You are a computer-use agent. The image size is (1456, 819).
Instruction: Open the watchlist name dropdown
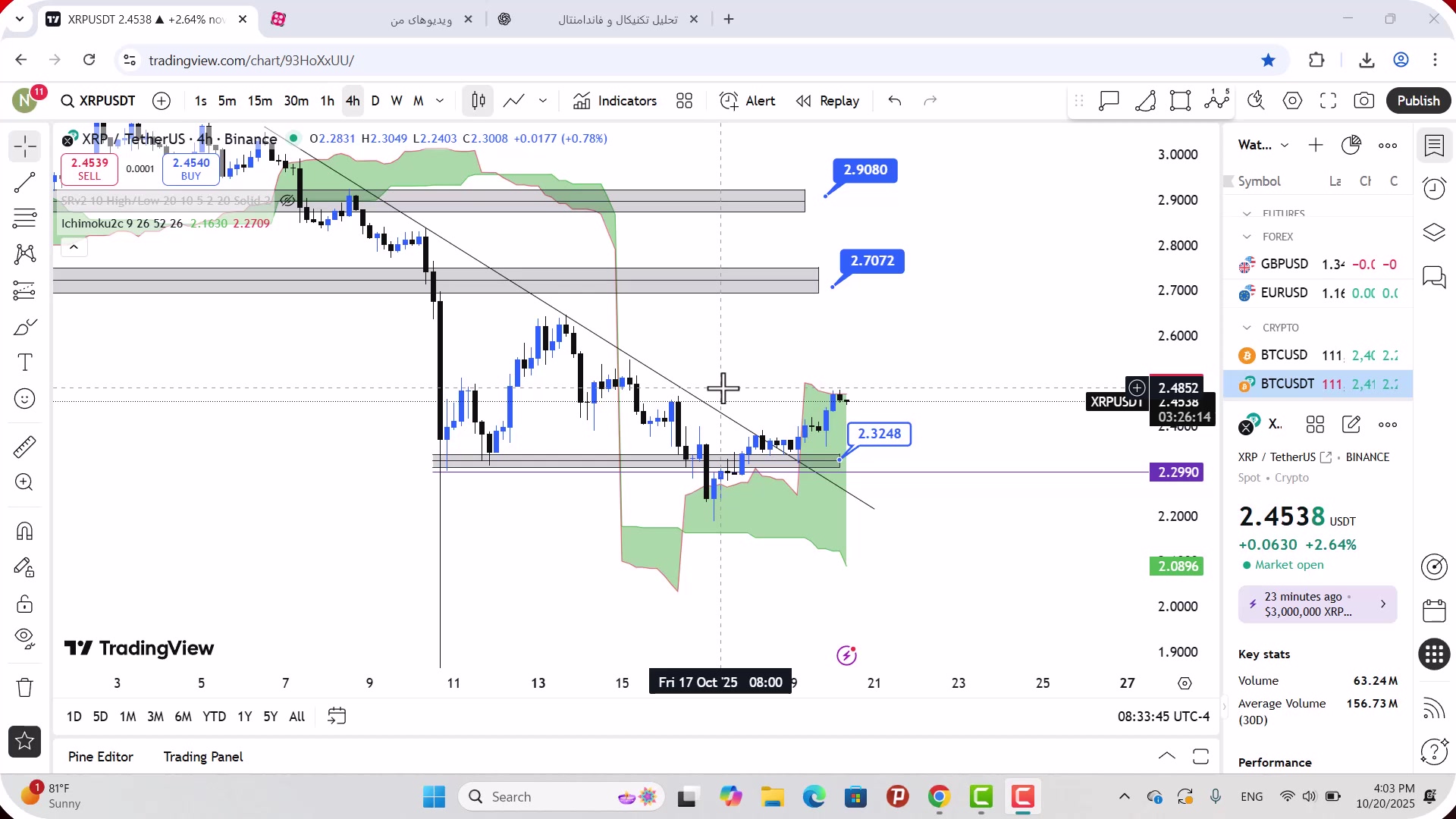pyautogui.click(x=1263, y=145)
